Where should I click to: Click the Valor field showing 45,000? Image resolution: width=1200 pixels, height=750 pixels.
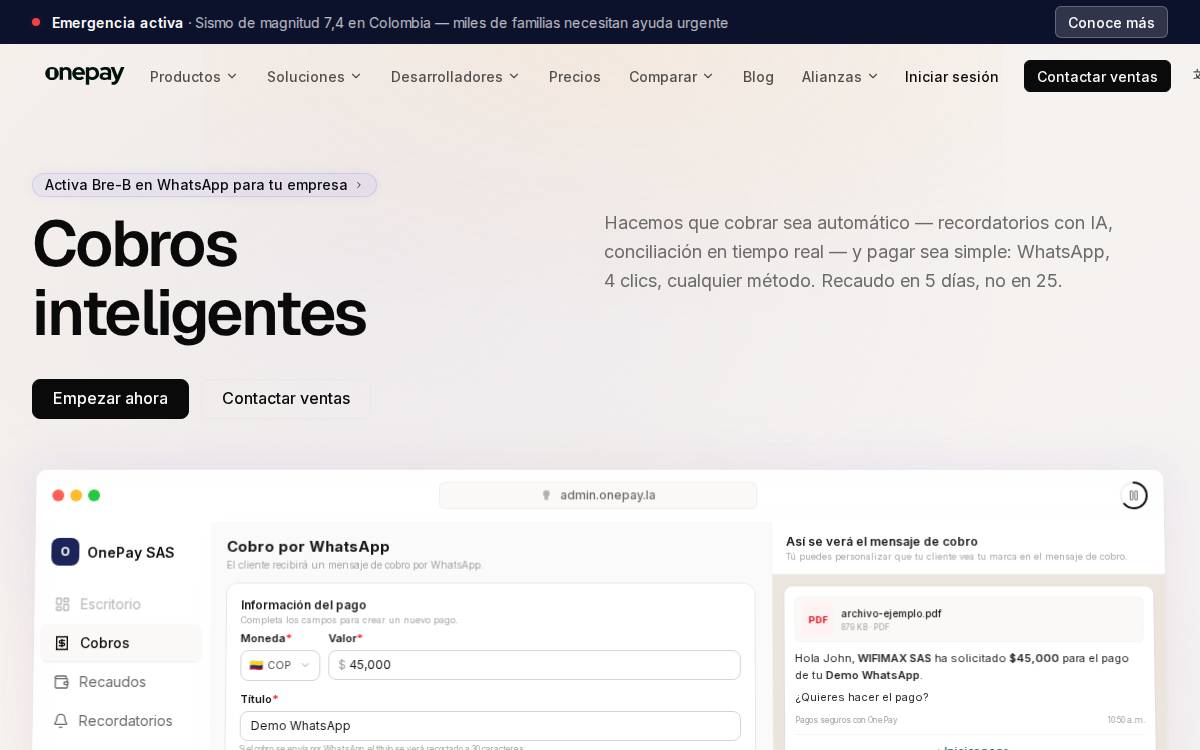point(534,665)
